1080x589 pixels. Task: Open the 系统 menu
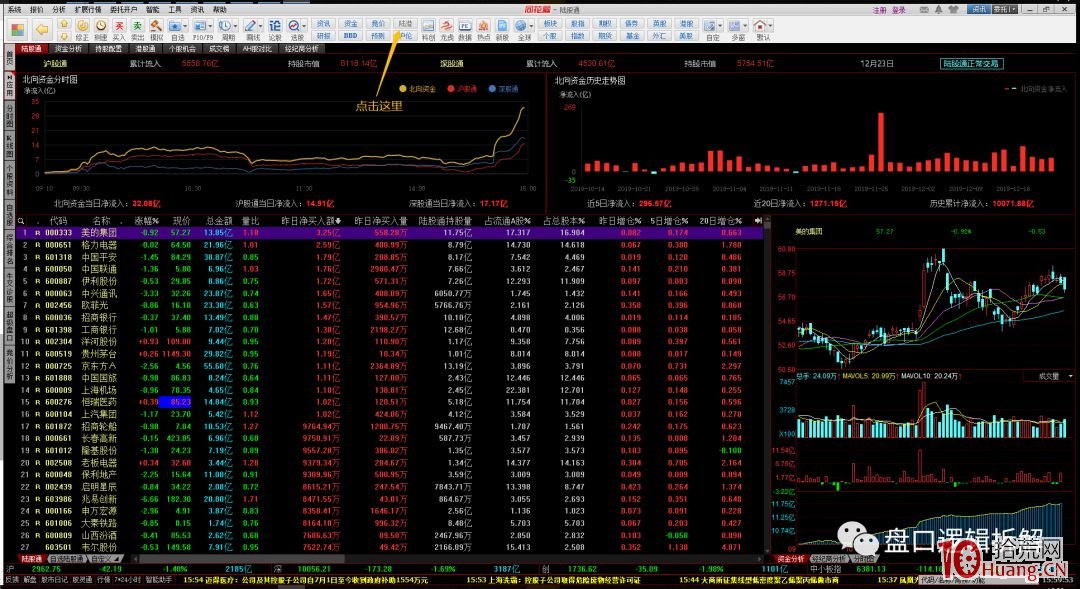pyautogui.click(x=14, y=10)
